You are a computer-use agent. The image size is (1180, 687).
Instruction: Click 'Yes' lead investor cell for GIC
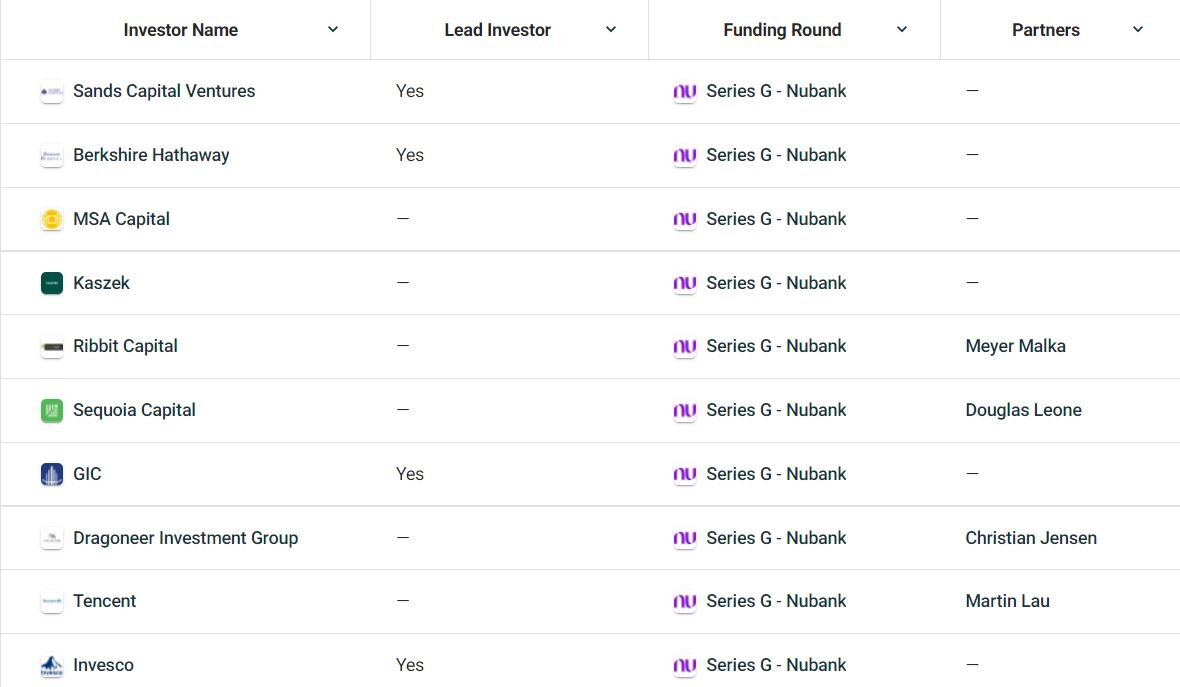tap(409, 474)
